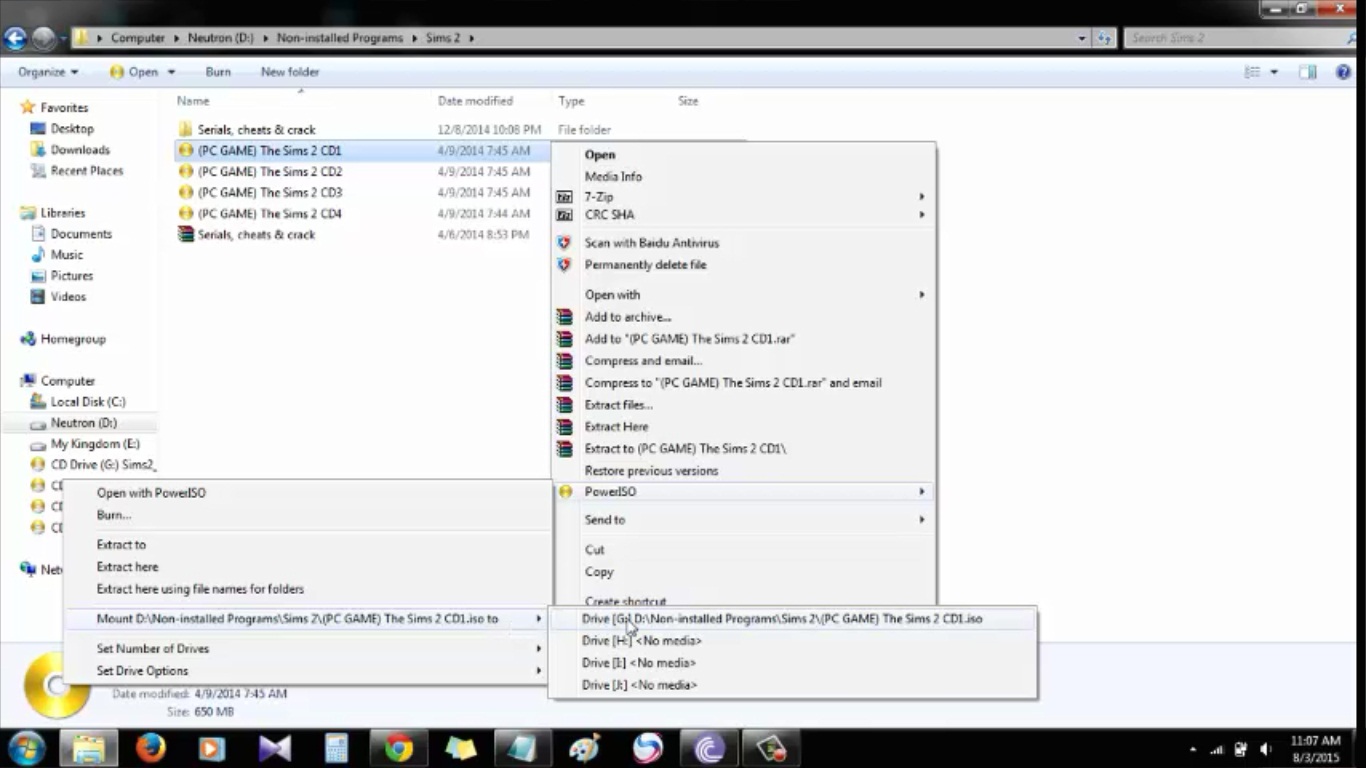Open the PowerISO submenu entry

click(743, 491)
